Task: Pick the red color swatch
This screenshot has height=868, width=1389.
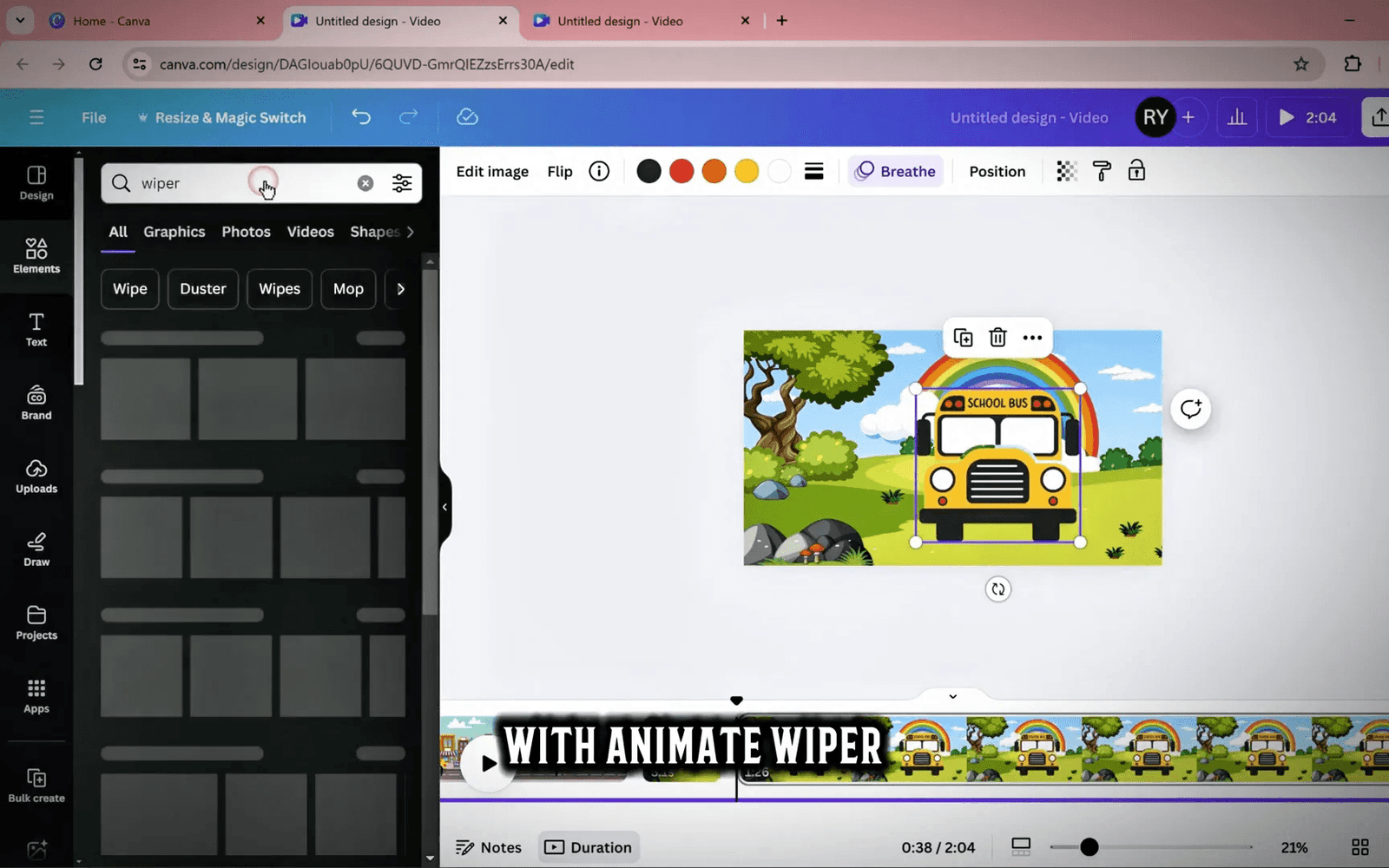Action: 681,171
